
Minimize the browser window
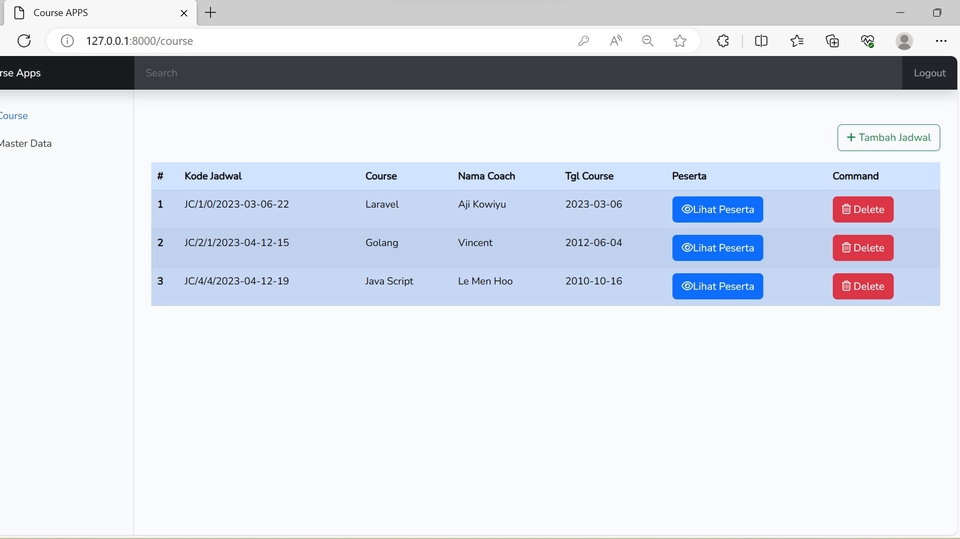pos(900,12)
